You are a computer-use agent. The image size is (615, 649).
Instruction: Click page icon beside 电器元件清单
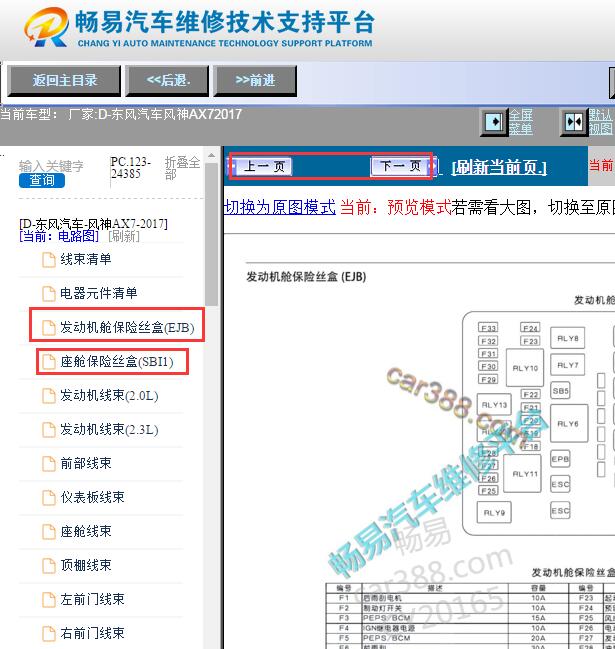[49, 294]
